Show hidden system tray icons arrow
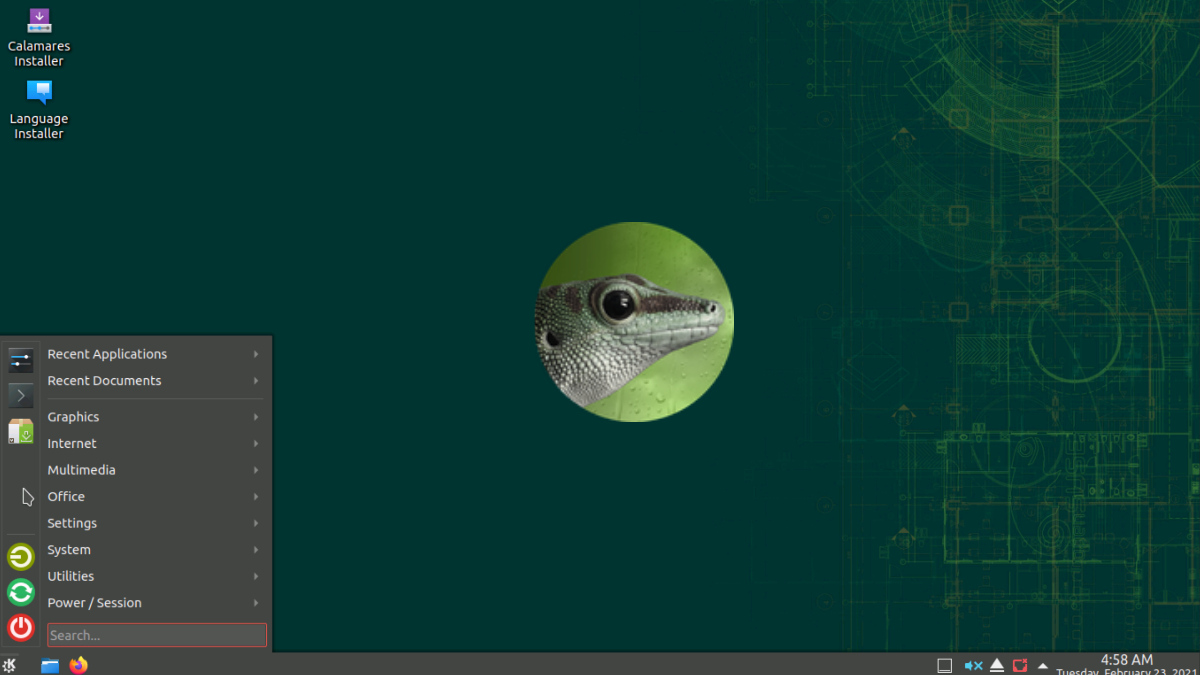 (x=1043, y=665)
